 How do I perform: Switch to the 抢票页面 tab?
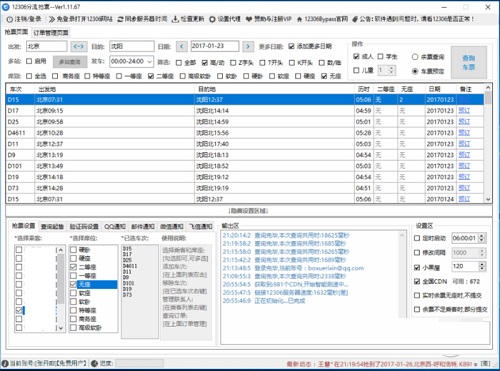tap(16, 32)
